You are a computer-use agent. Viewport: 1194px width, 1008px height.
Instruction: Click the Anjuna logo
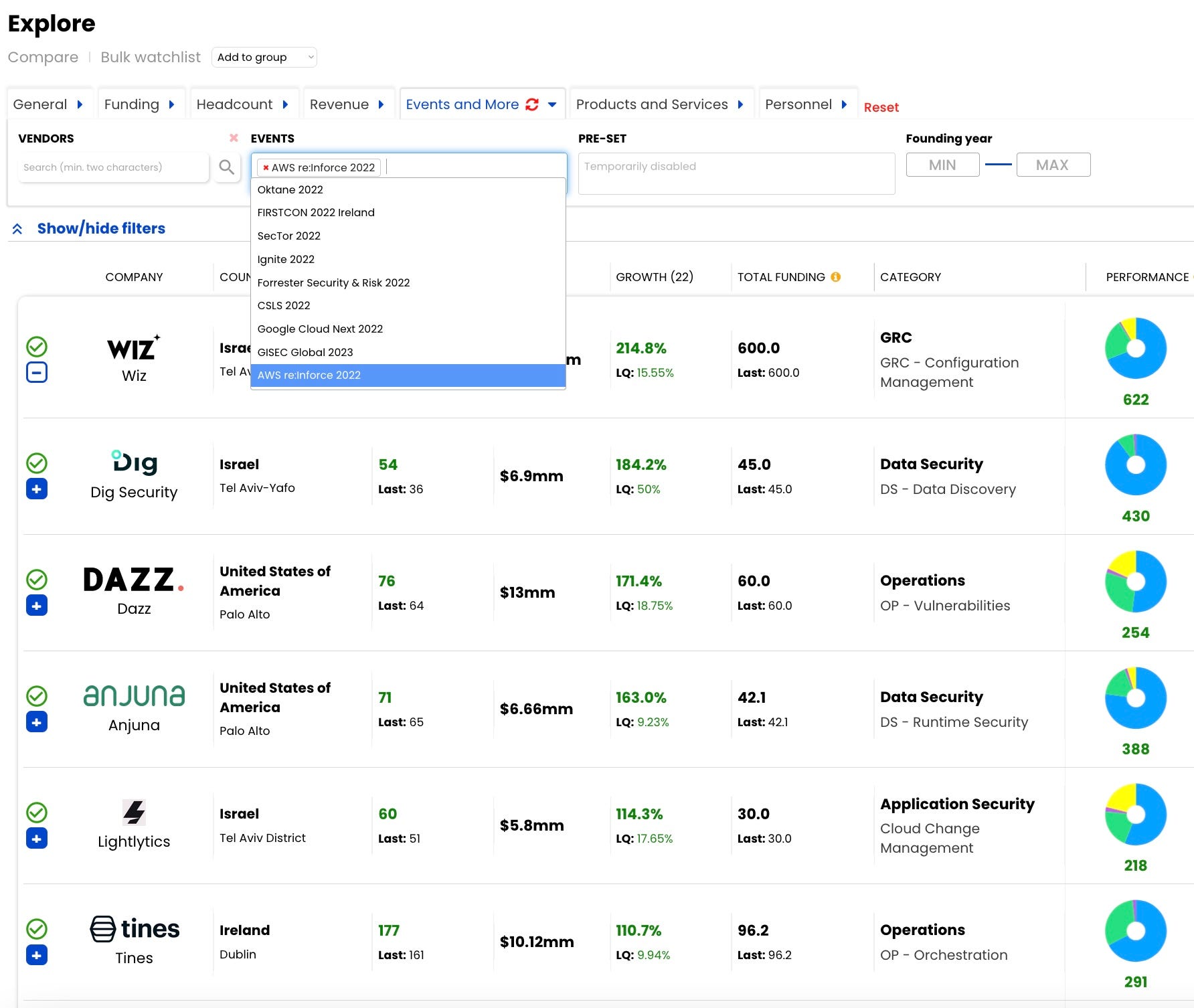tap(134, 696)
